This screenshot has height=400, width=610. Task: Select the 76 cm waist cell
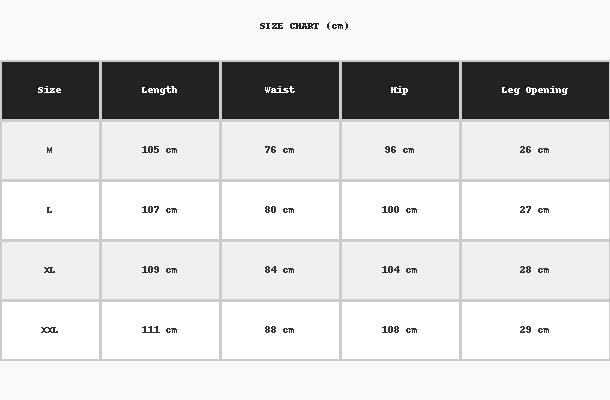pos(280,150)
